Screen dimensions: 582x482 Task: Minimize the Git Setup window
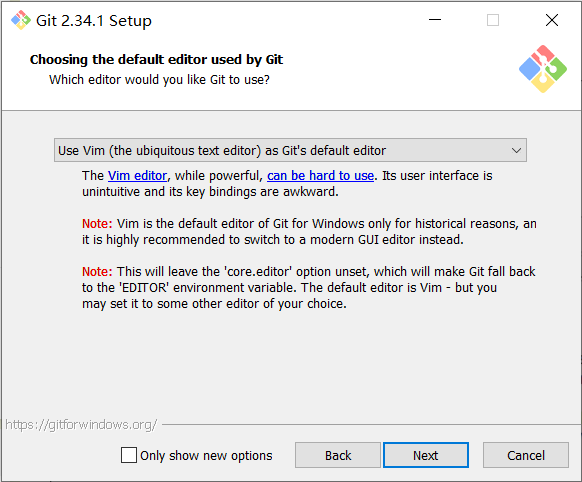pos(435,20)
